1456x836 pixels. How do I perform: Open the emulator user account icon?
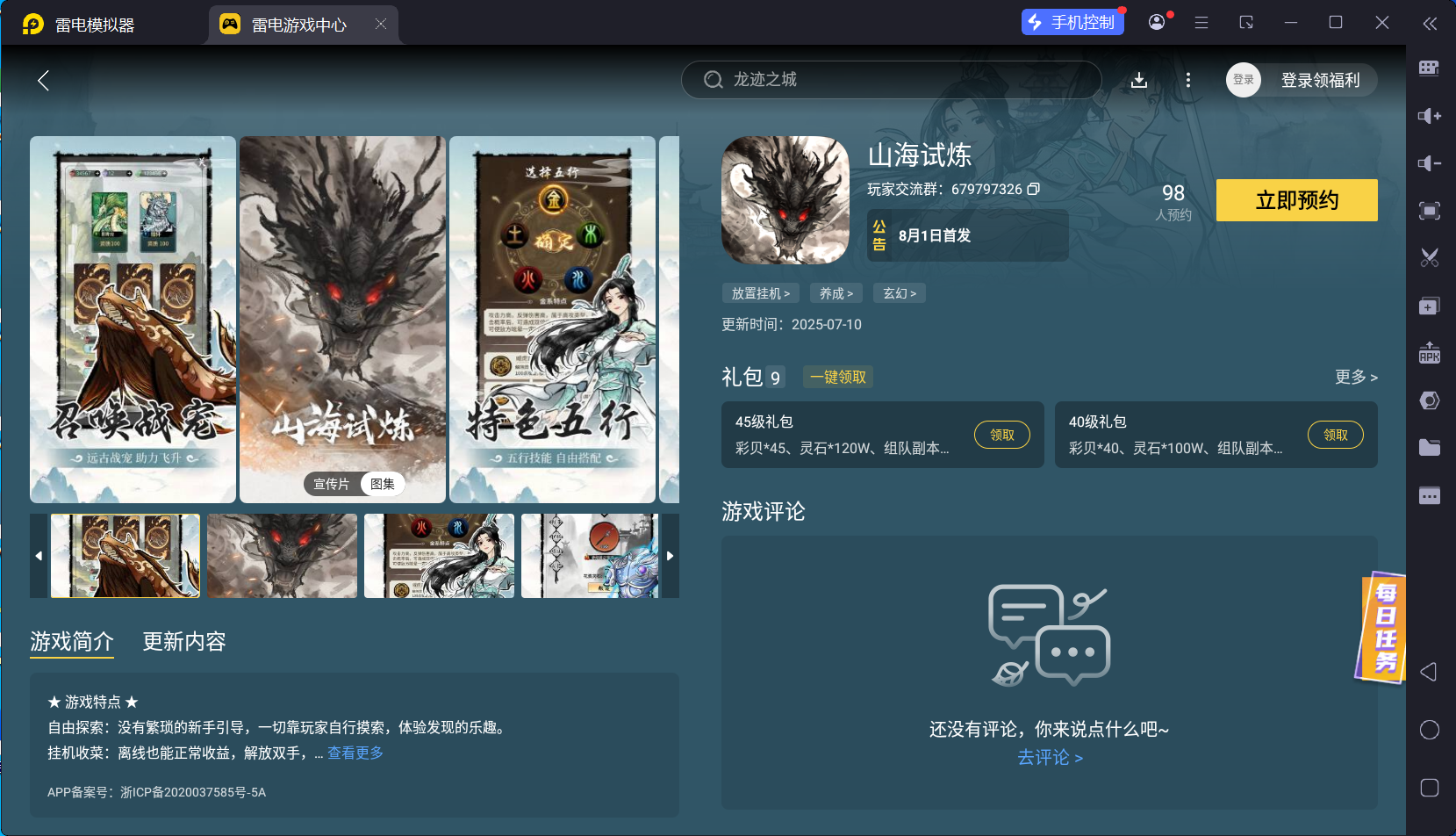tap(1157, 22)
